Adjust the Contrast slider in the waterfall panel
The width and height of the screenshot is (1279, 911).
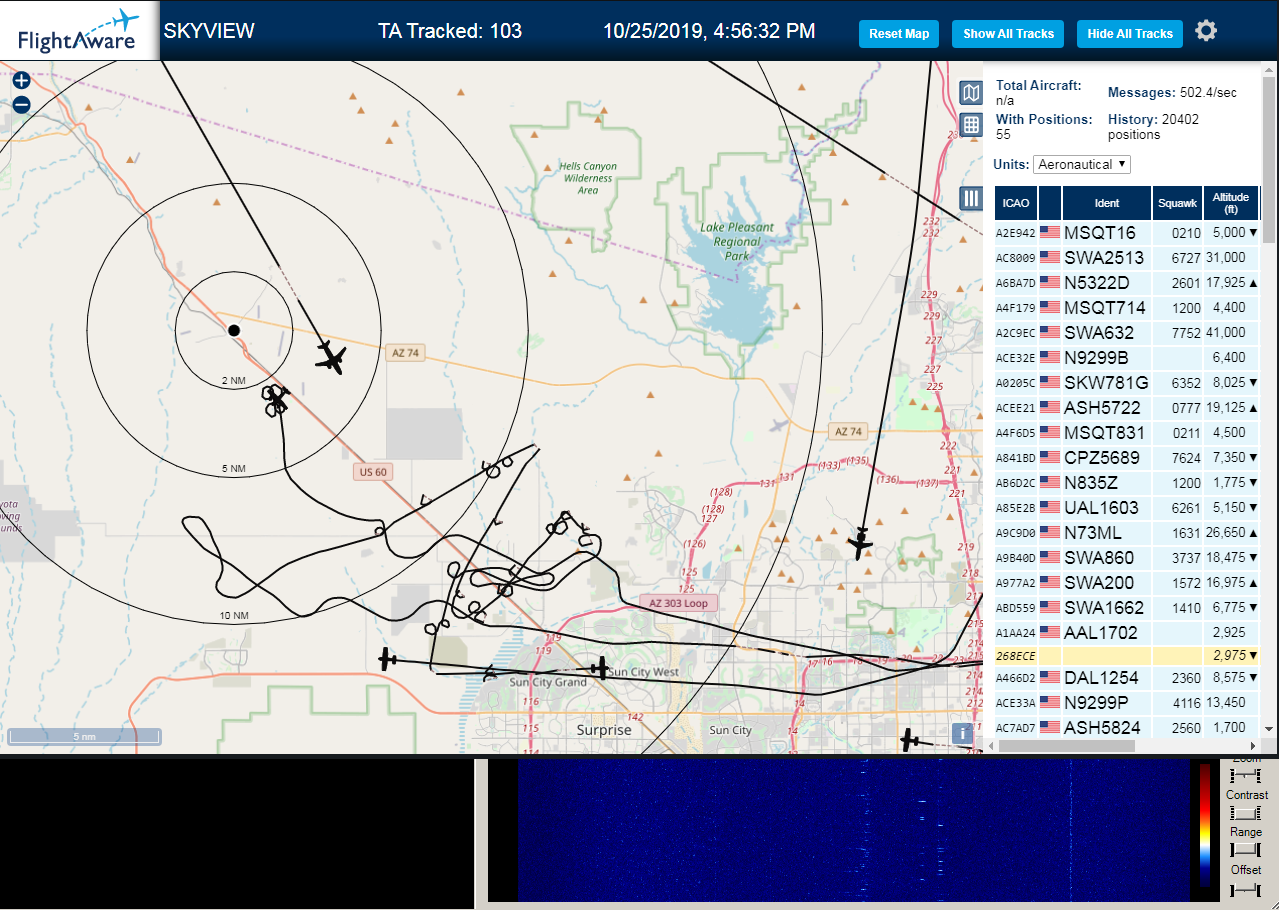(x=1245, y=814)
